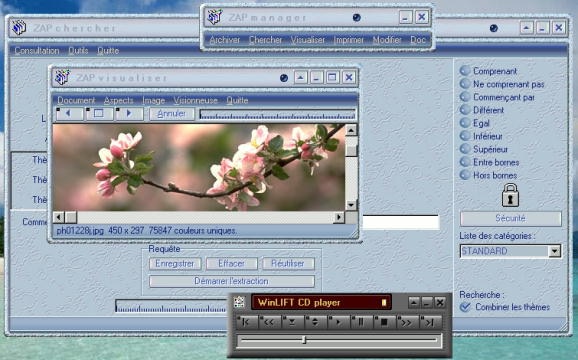Click next image arrow in ZAP visualiser toolbar
578x360 pixels.
coord(129,113)
